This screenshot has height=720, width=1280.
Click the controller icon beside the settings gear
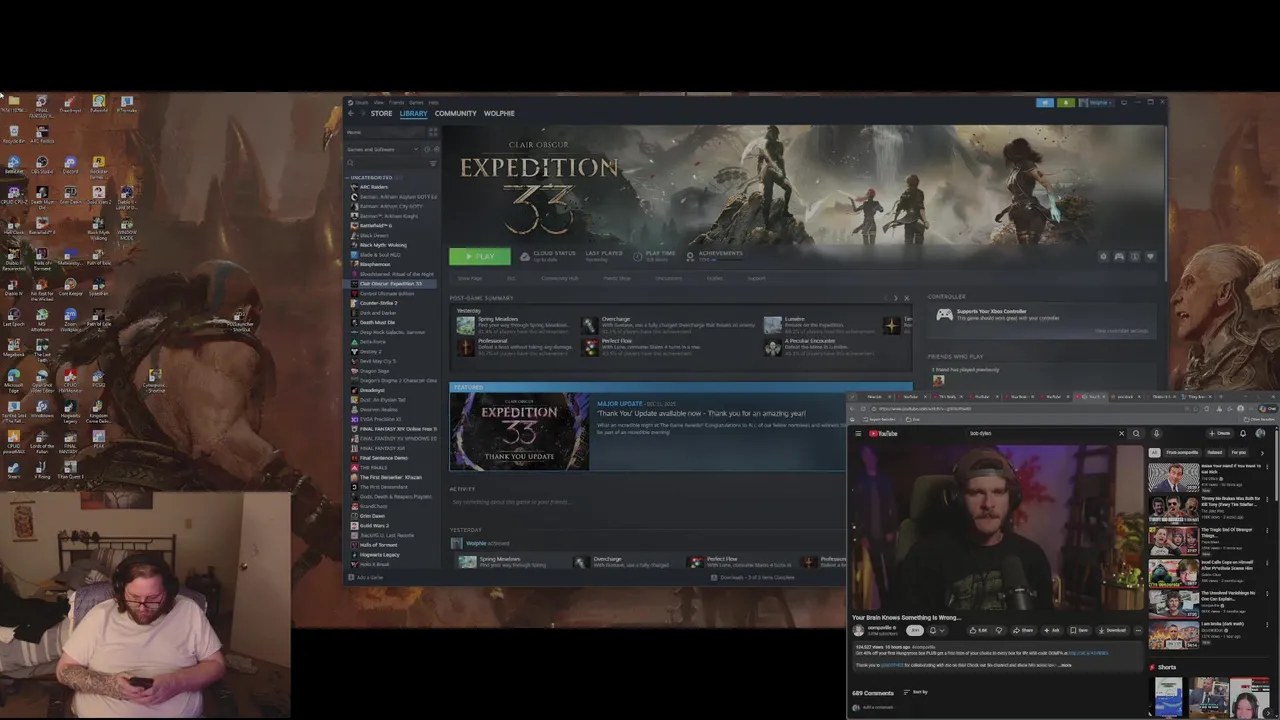point(1119,257)
